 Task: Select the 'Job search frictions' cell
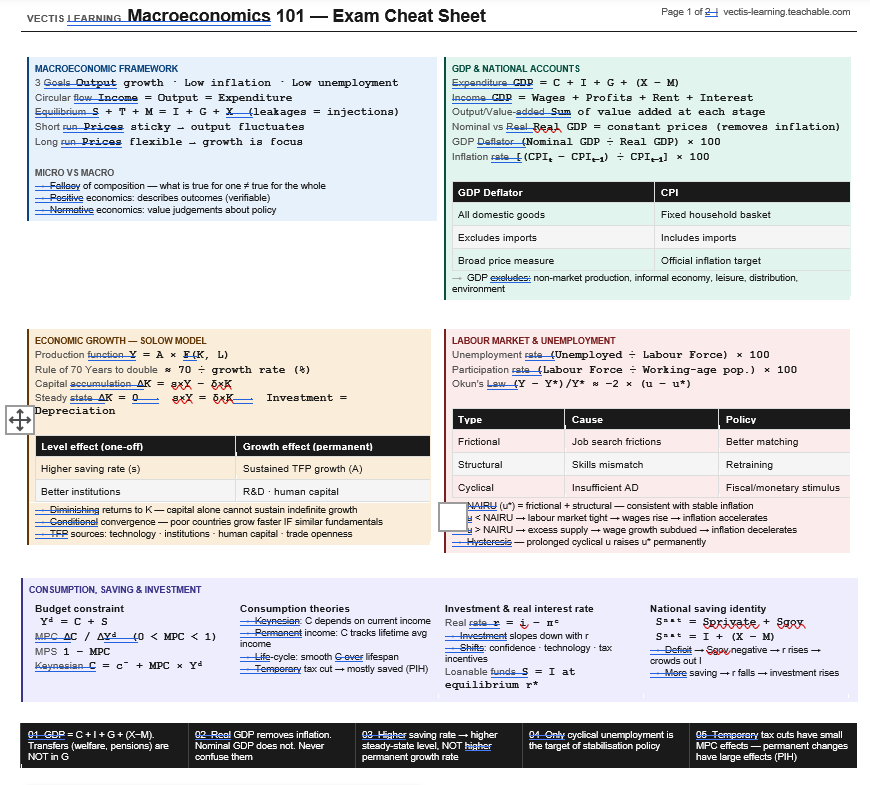tap(641, 442)
